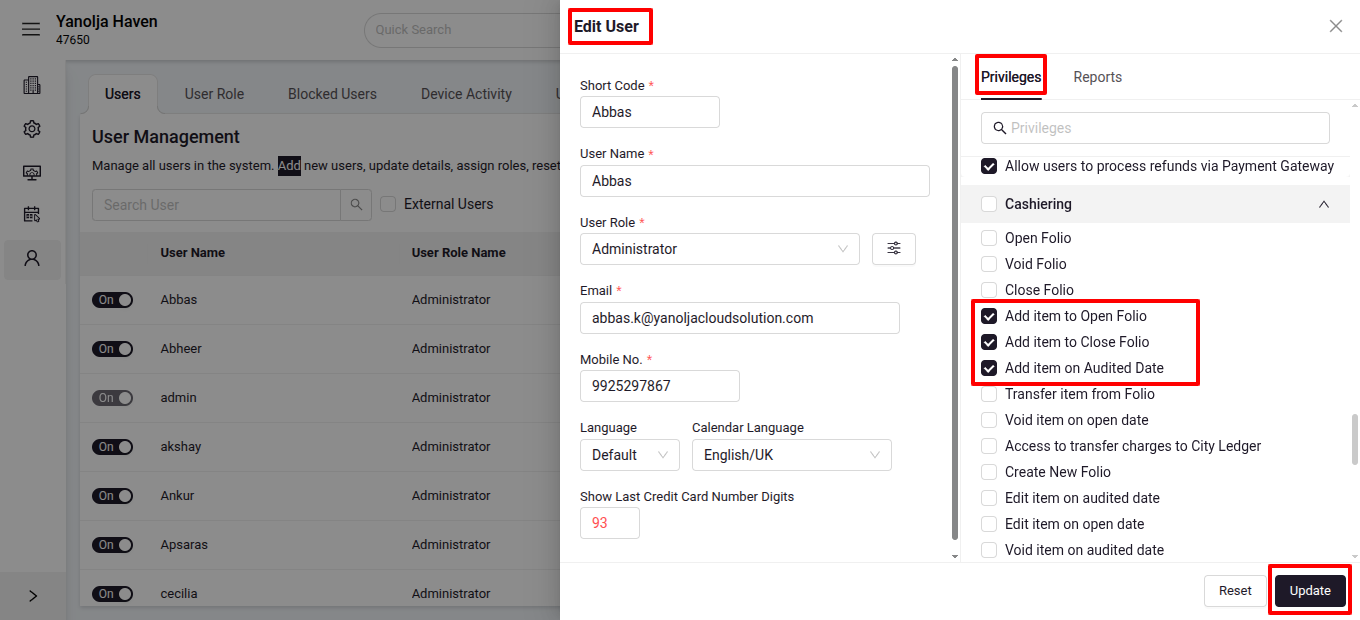Click the search magnifier beside Search User

tap(356, 205)
